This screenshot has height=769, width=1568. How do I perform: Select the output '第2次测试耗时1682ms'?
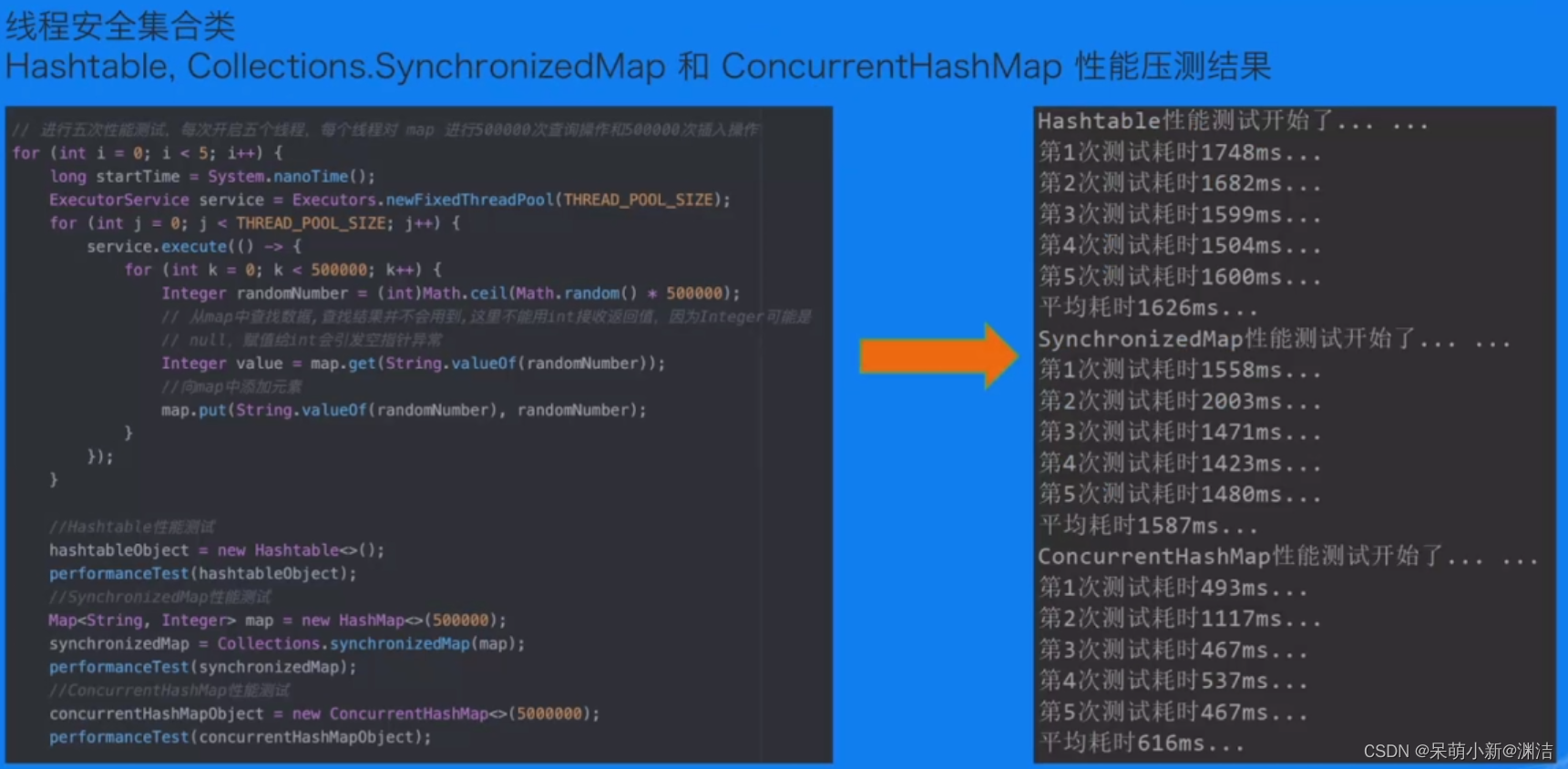pyautogui.click(x=1180, y=183)
